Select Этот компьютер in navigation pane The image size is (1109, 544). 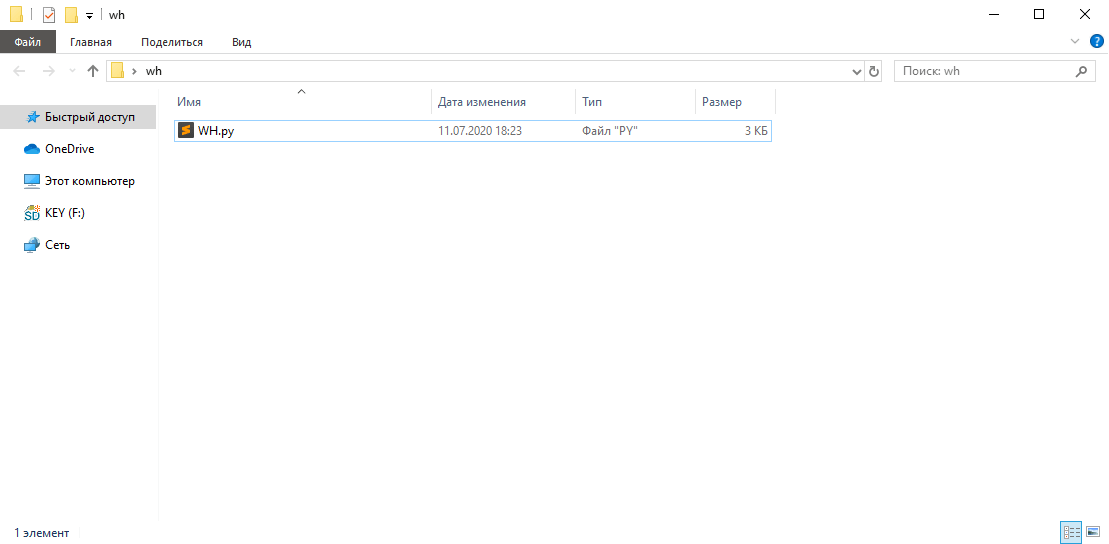[x=80, y=181]
